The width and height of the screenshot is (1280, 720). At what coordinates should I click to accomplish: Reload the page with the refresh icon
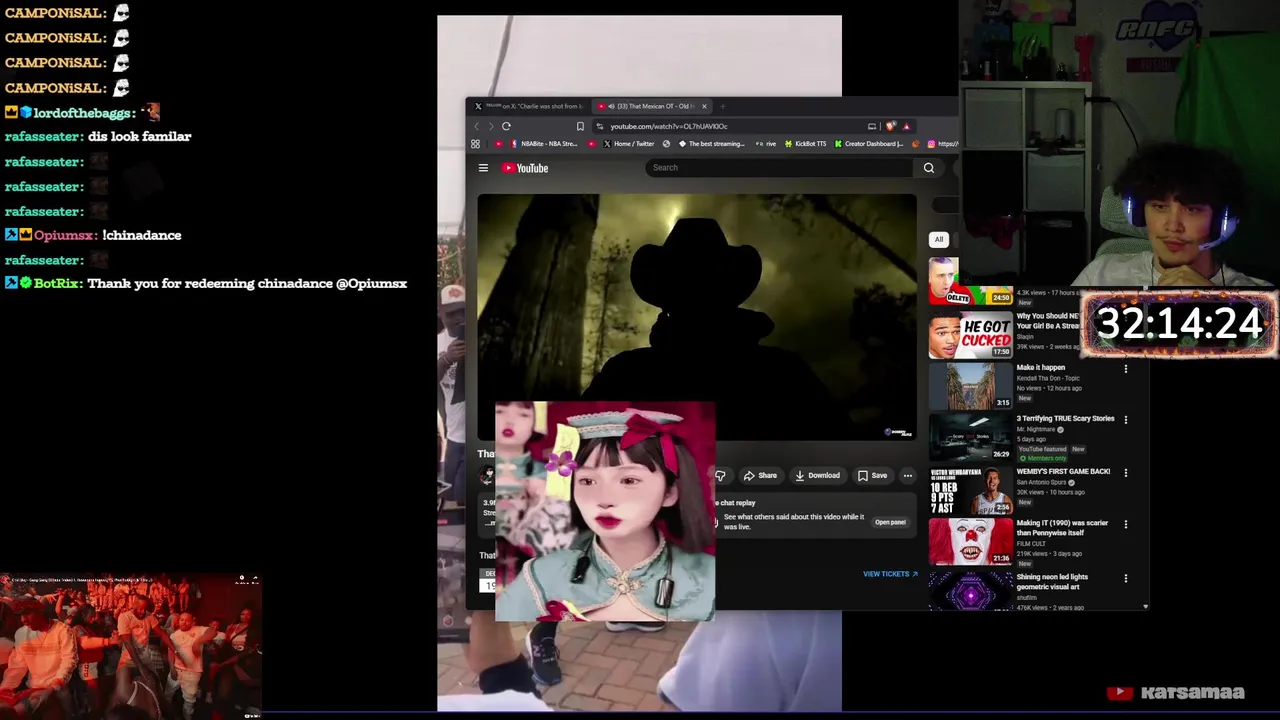coord(506,126)
